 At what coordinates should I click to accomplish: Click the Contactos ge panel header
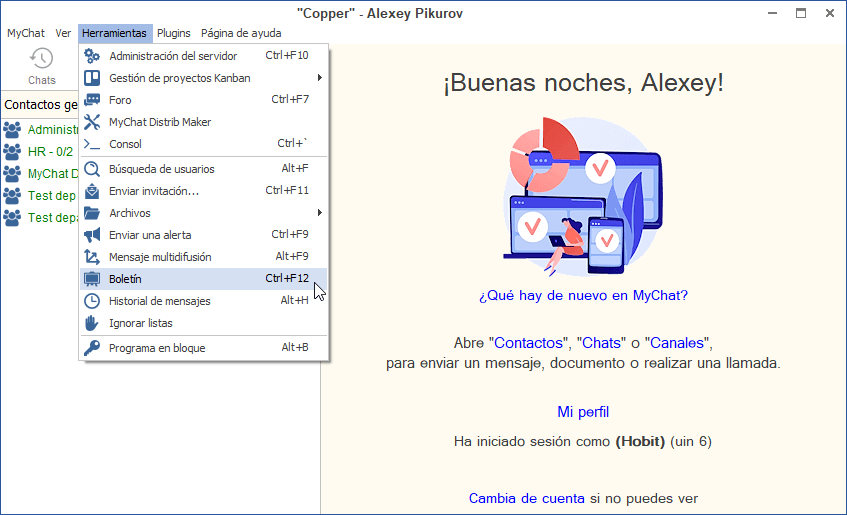point(41,104)
